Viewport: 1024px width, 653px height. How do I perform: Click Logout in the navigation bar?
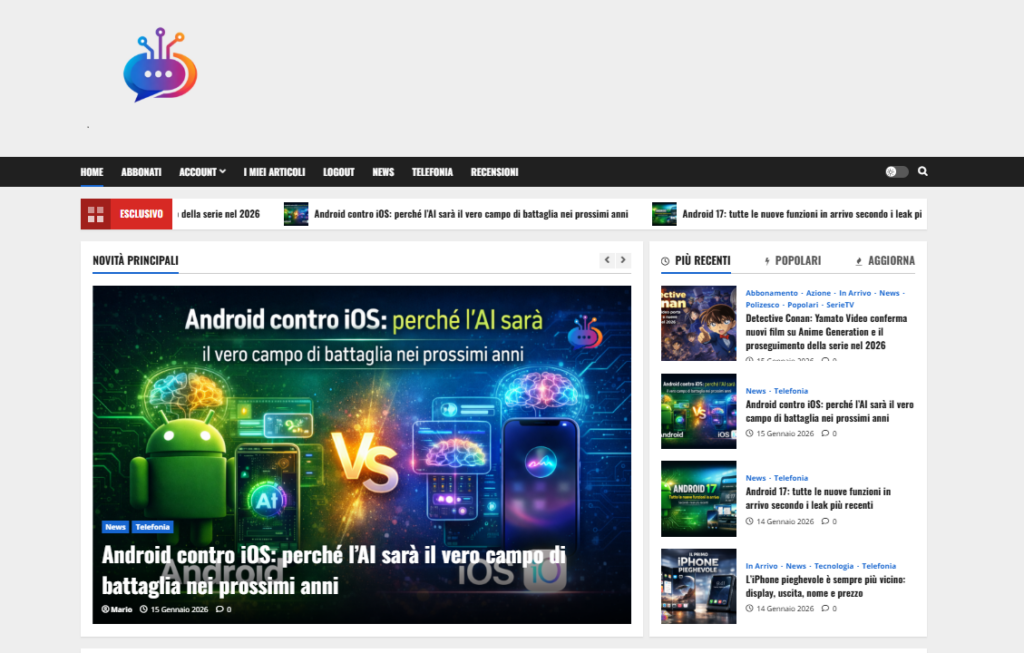(x=338, y=172)
